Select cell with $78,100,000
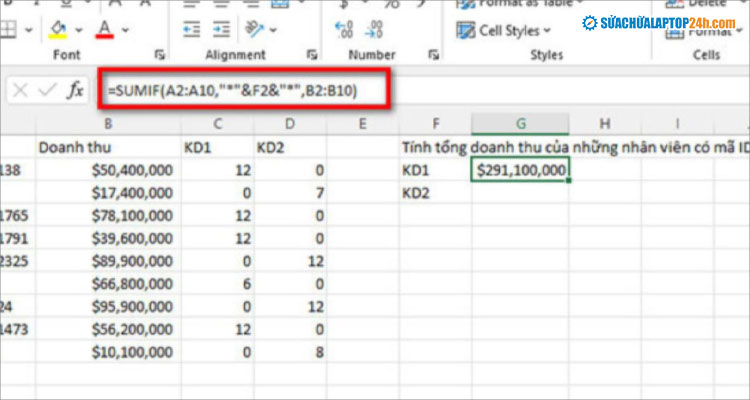The image size is (750, 400). point(108,216)
